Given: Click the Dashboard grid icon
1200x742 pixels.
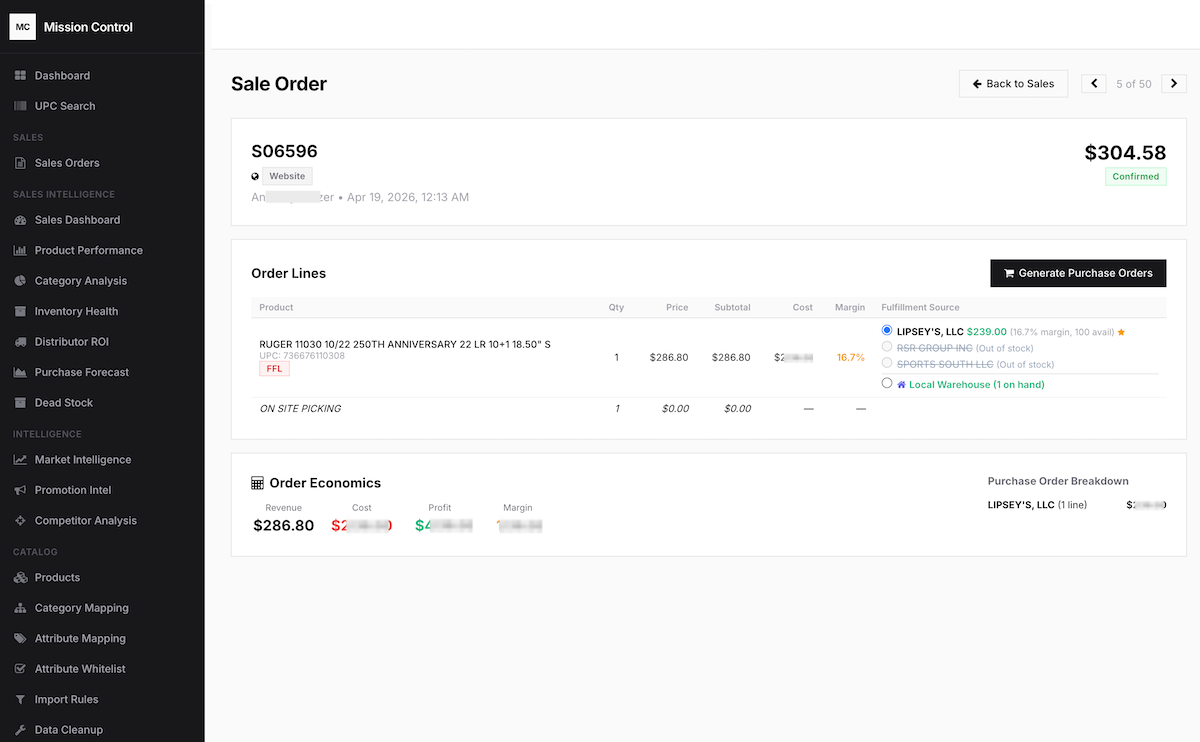Looking at the screenshot, I should (21, 76).
